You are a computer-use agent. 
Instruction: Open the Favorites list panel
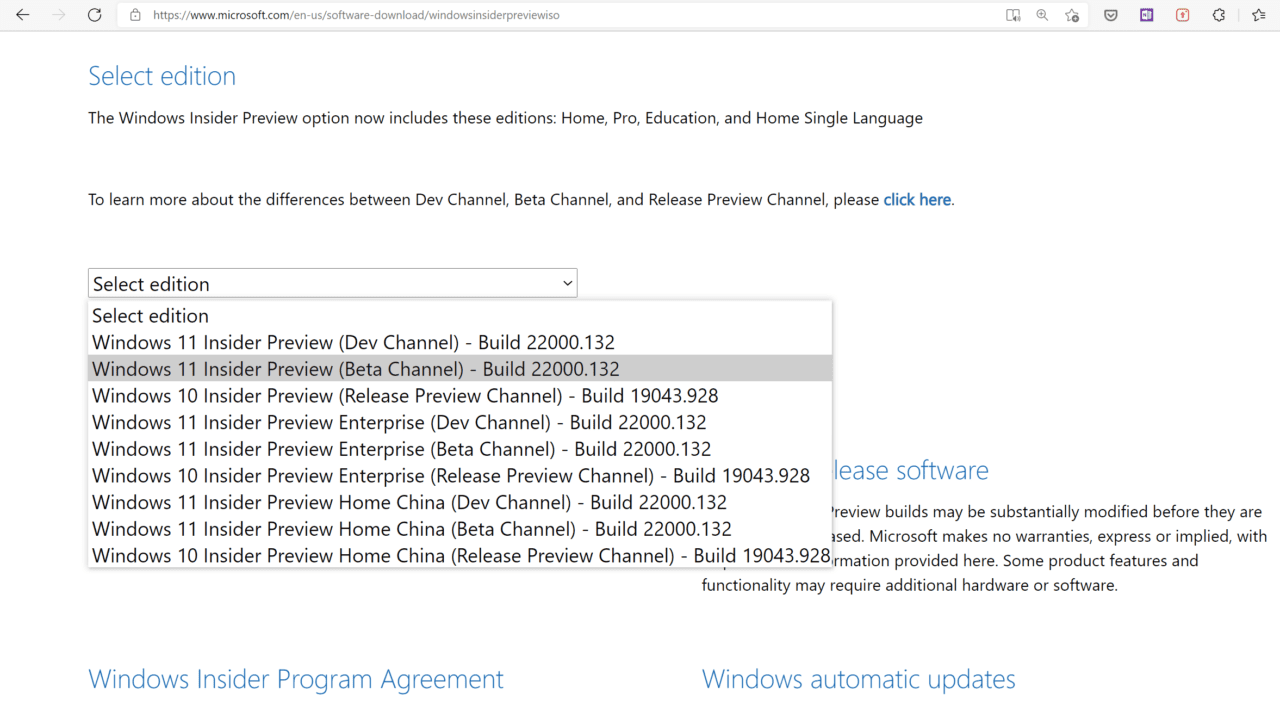tap(1259, 15)
